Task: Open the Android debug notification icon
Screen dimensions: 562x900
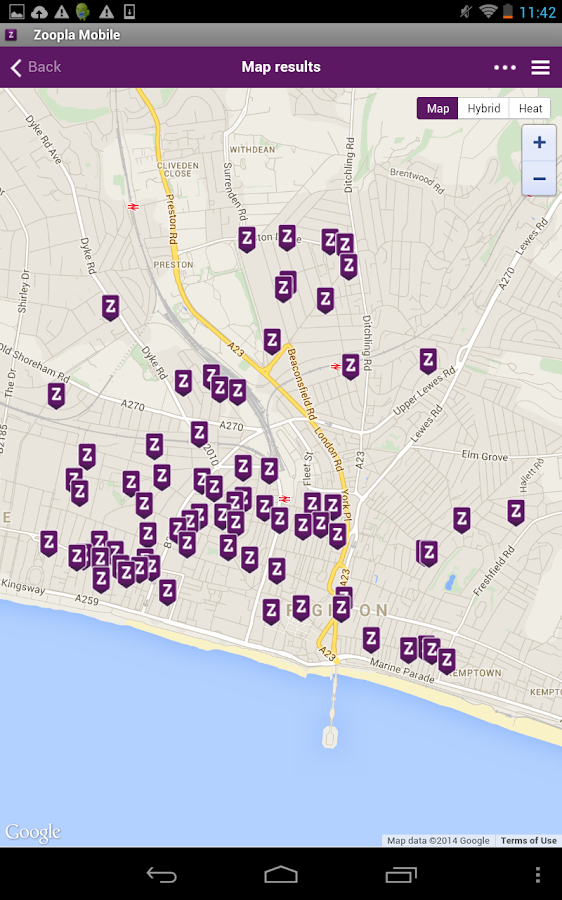Action: pyautogui.click(x=83, y=11)
